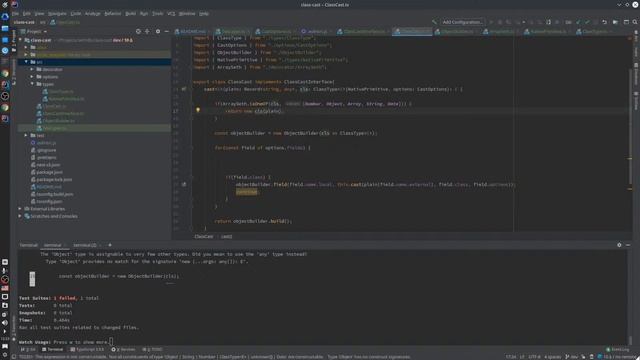
Task: Click the terminal input after Watch Usage
Action: coord(111,342)
